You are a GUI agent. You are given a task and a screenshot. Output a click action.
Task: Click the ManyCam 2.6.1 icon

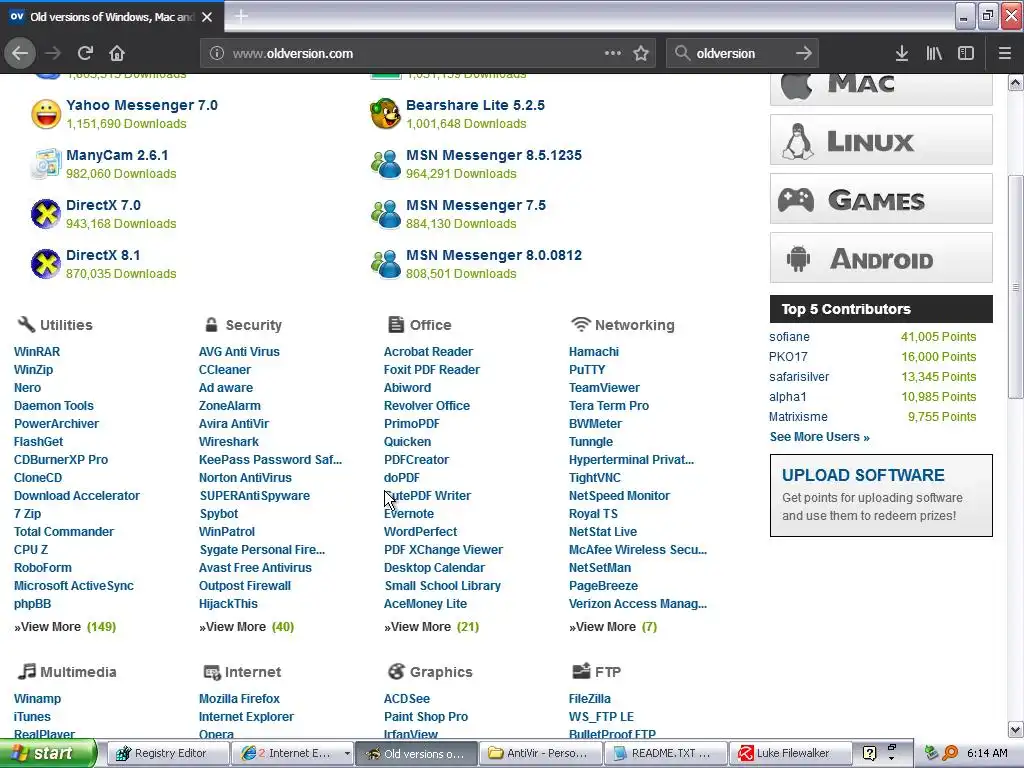[46, 164]
